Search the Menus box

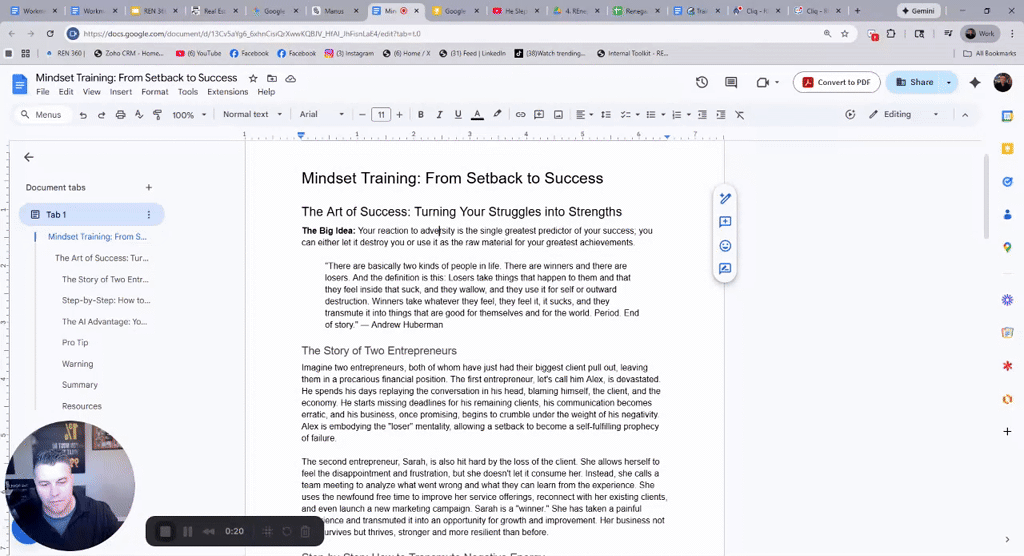tap(41, 115)
